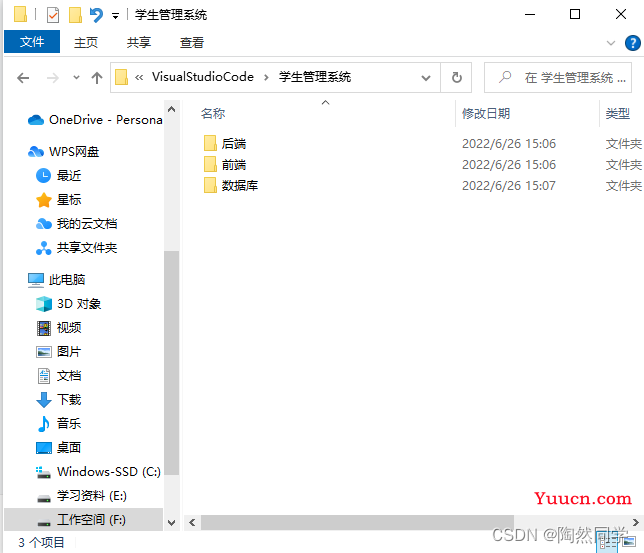Open the recent locations dropdown arrow
This screenshot has width=644, height=553.
pos(76,77)
